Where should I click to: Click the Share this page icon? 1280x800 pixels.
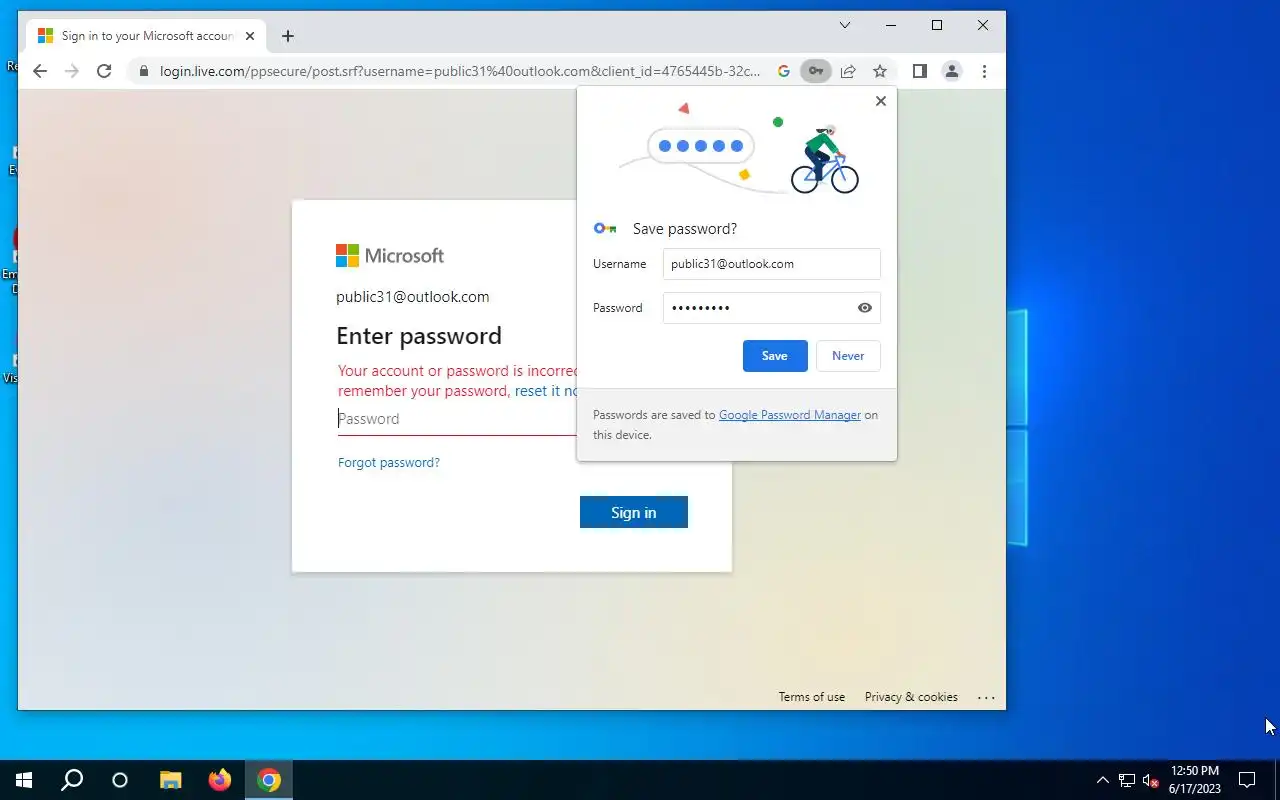point(848,71)
